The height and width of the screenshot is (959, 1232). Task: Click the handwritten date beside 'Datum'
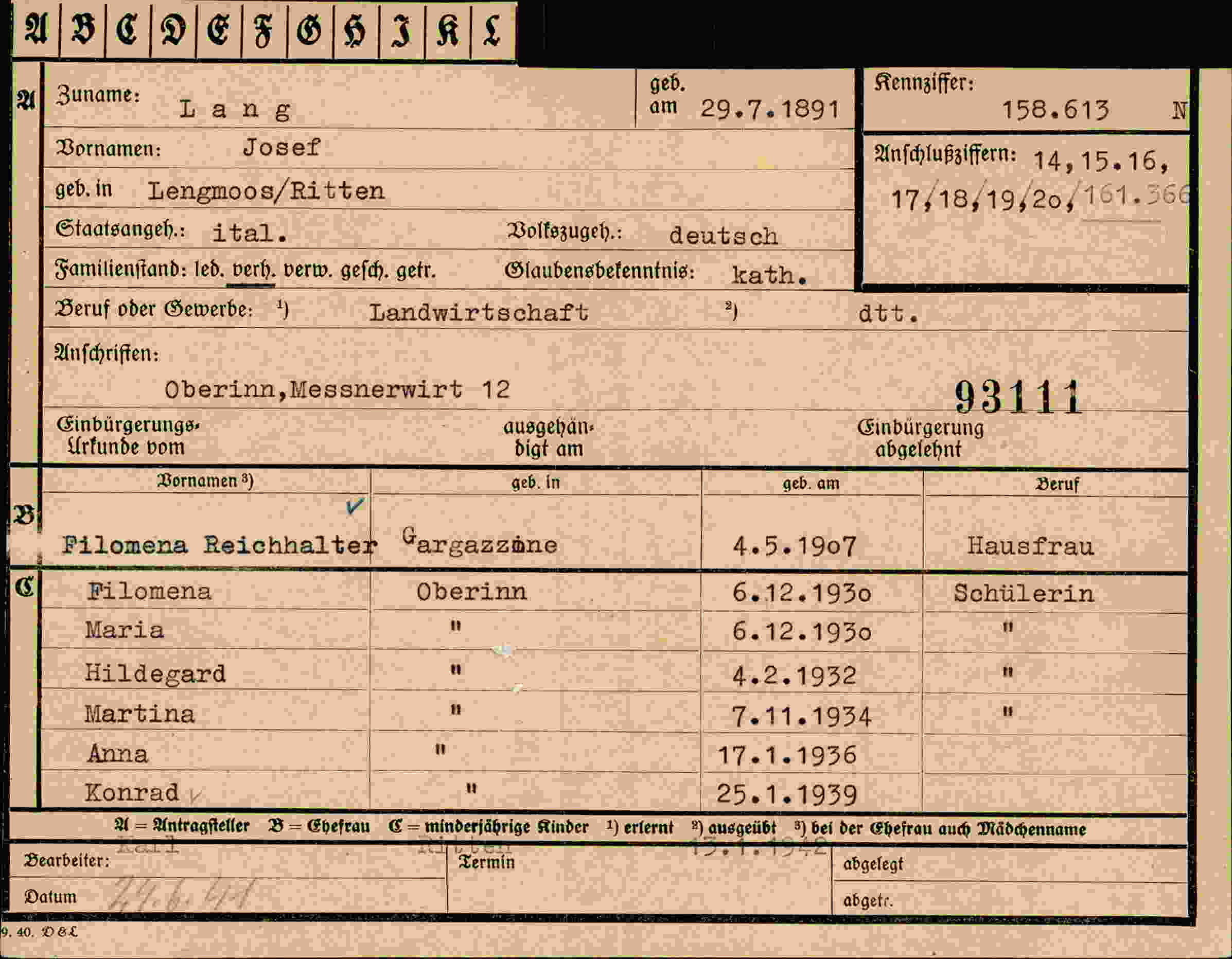(181, 895)
